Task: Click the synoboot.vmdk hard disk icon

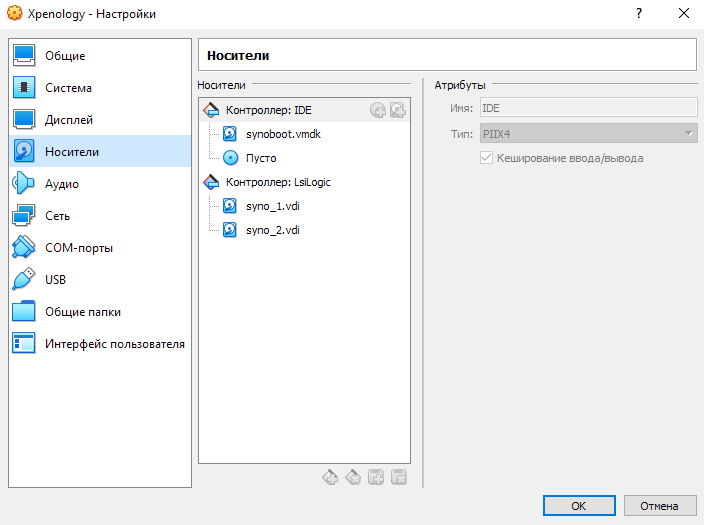Action: 230,134
